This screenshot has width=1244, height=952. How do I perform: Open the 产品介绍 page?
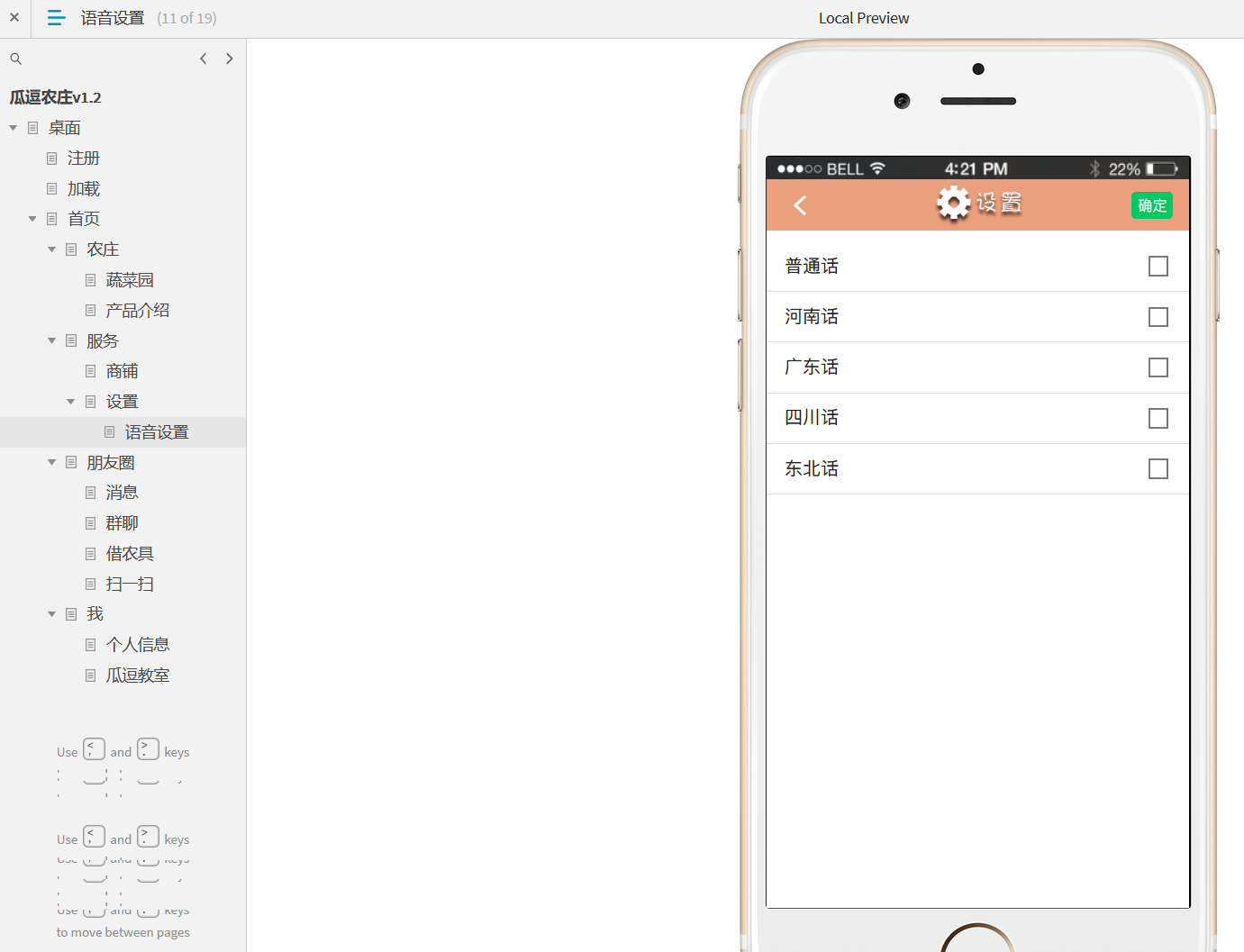(138, 311)
